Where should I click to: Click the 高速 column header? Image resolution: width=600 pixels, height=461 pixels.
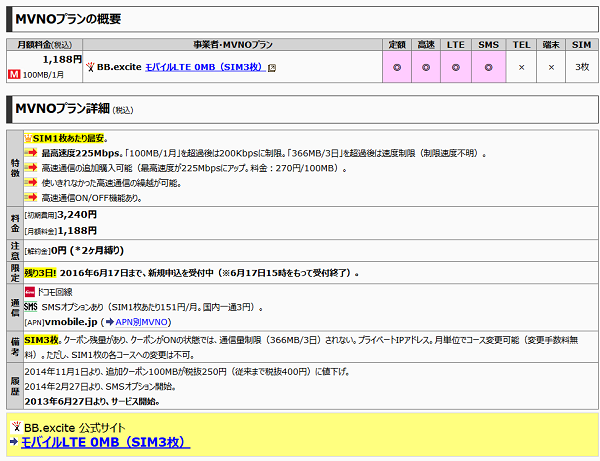pyautogui.click(x=426, y=44)
